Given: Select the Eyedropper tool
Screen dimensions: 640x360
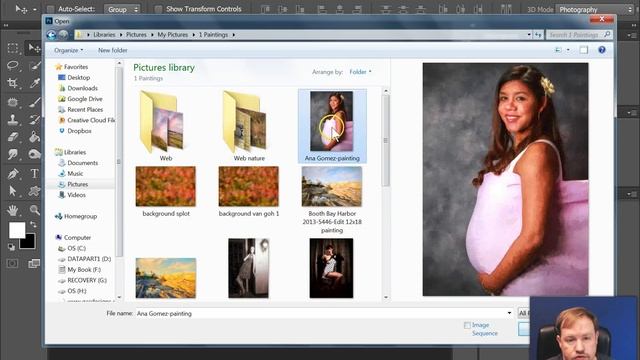Looking at the screenshot, I should coord(34,83).
